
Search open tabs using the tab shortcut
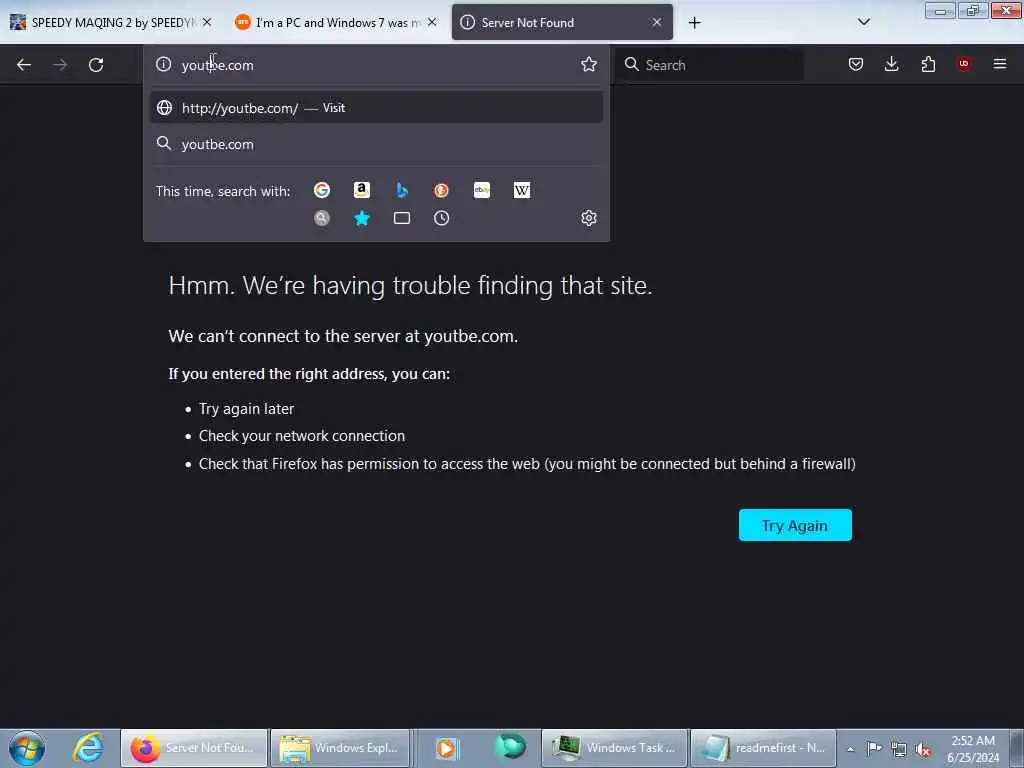pos(402,218)
